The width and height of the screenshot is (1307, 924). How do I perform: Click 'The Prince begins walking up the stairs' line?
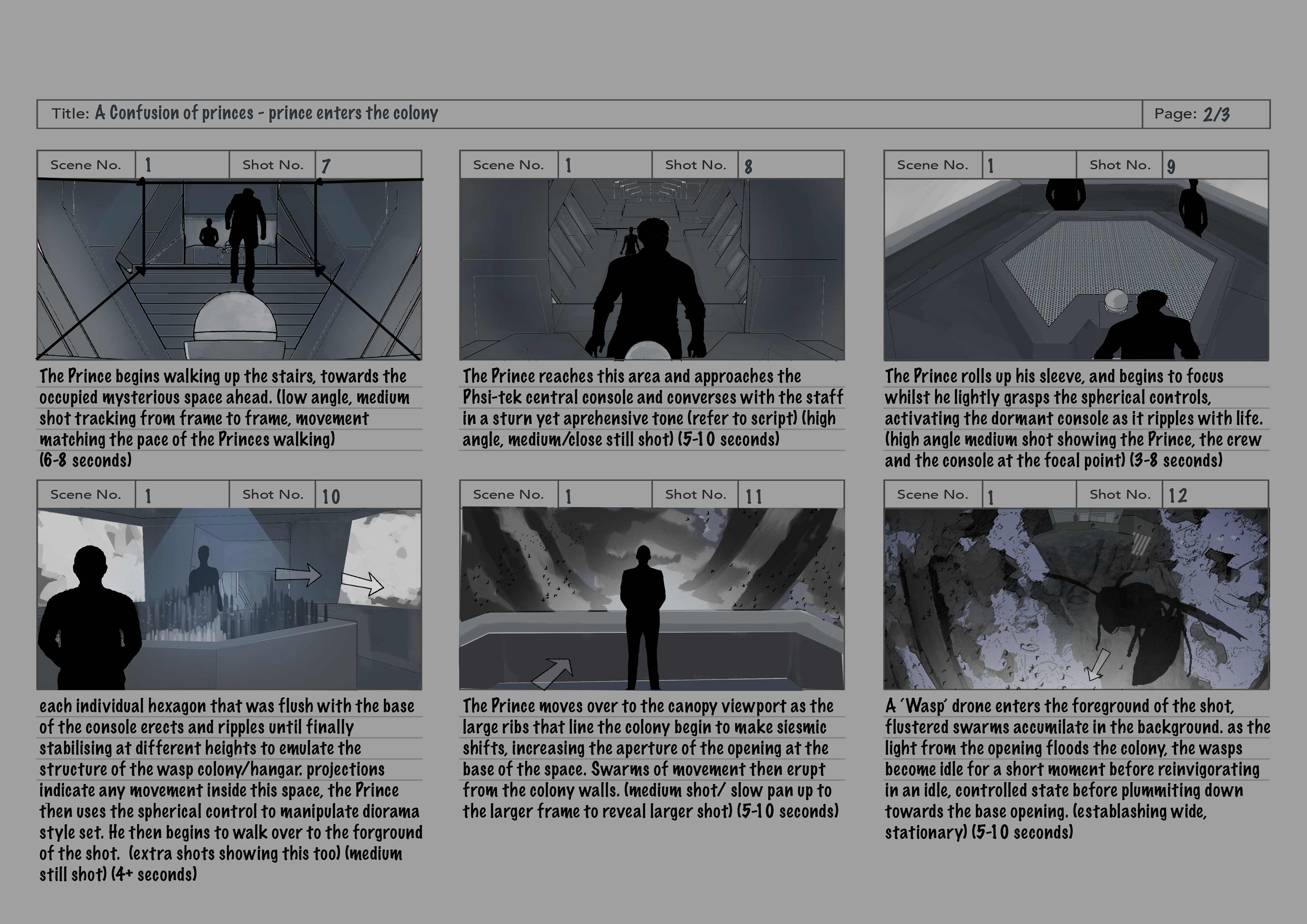point(223,376)
